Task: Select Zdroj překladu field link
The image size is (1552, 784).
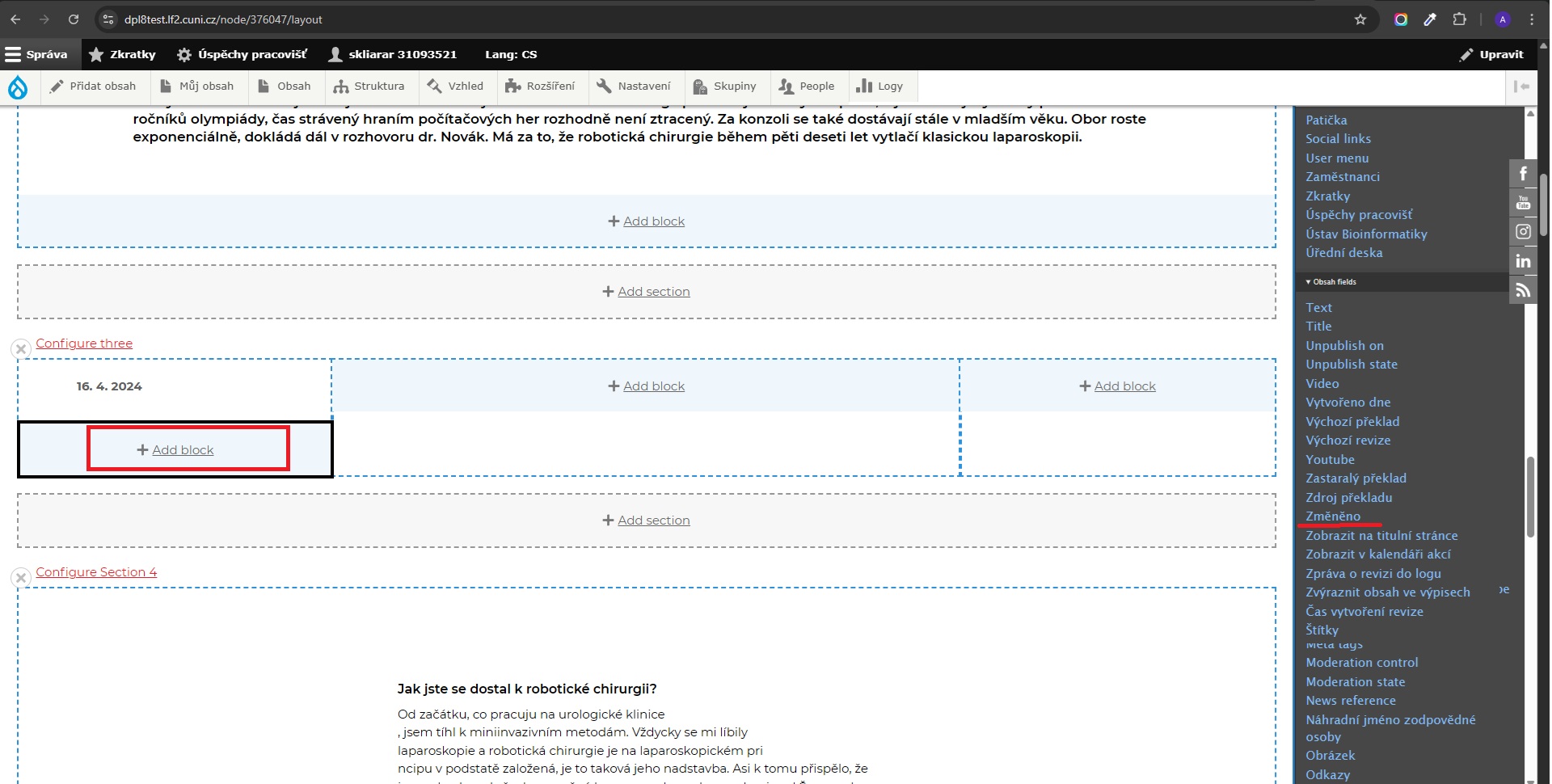Action: click(1348, 498)
